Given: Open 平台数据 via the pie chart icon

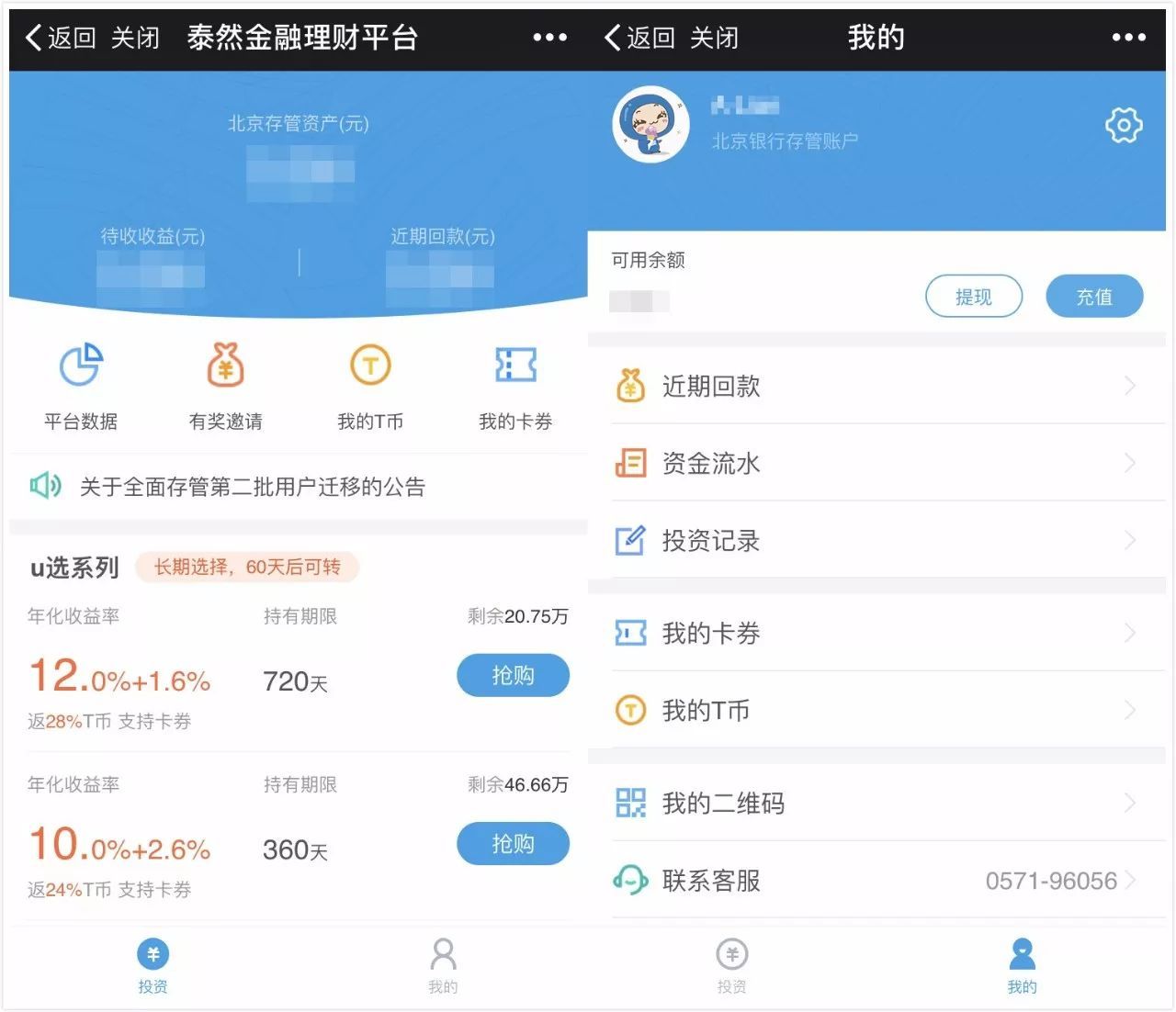Looking at the screenshot, I should coord(81,365).
